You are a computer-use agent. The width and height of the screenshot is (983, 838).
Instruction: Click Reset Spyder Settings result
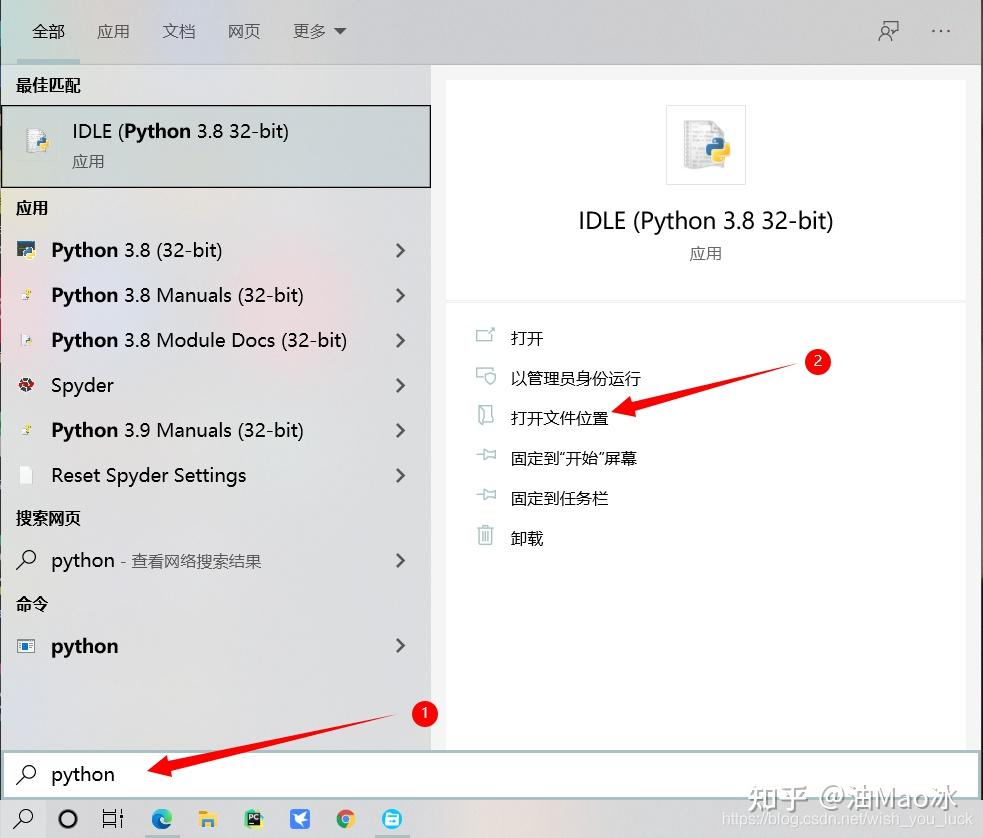(148, 475)
